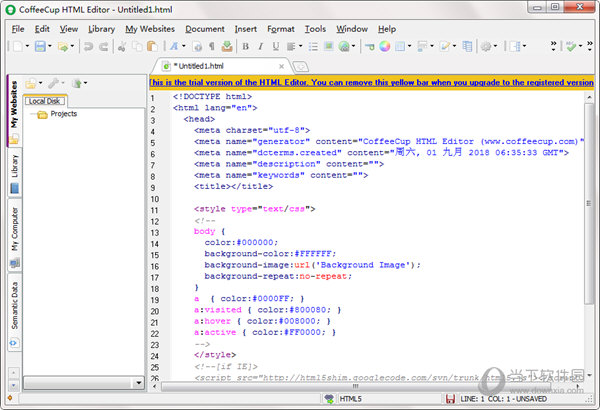Image resolution: width=600 pixels, height=410 pixels.
Task: Toggle Underline formatting
Action: tap(276, 47)
